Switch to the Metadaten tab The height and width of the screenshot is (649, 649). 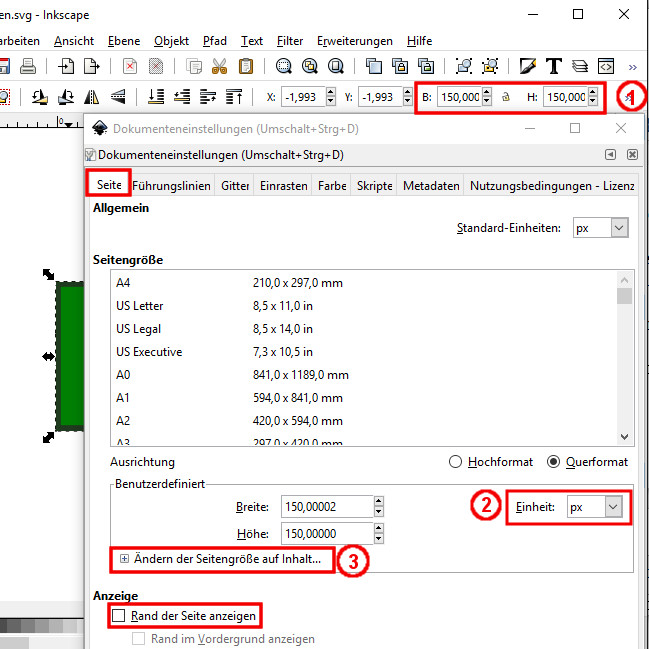[431, 186]
